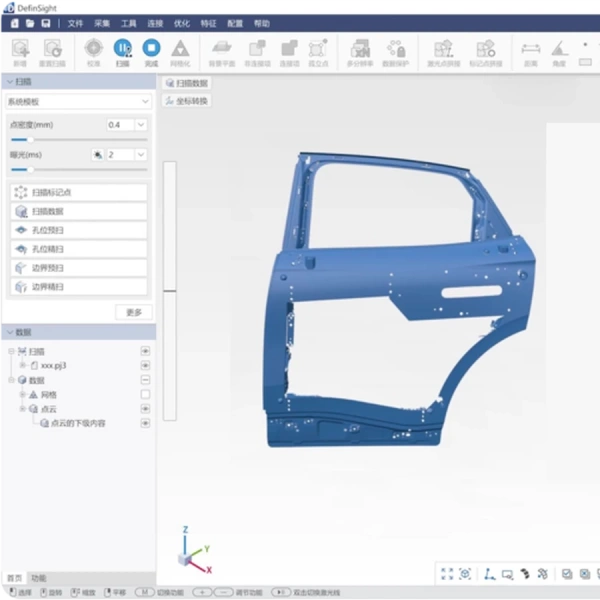Click the selection rectangle icon in viewport toolbar

point(508,574)
